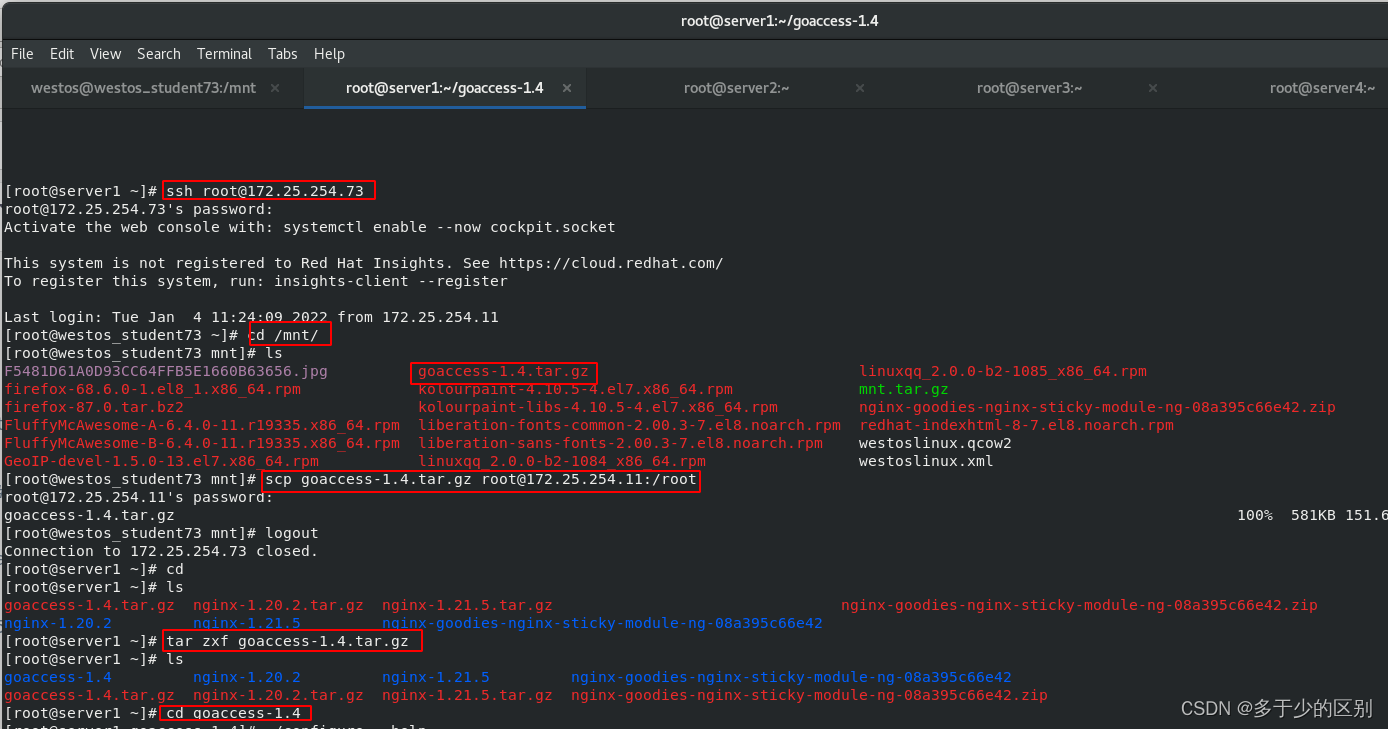
Task: Close the westos@westos_student73:/mnt tab
Action: click(x=275, y=88)
